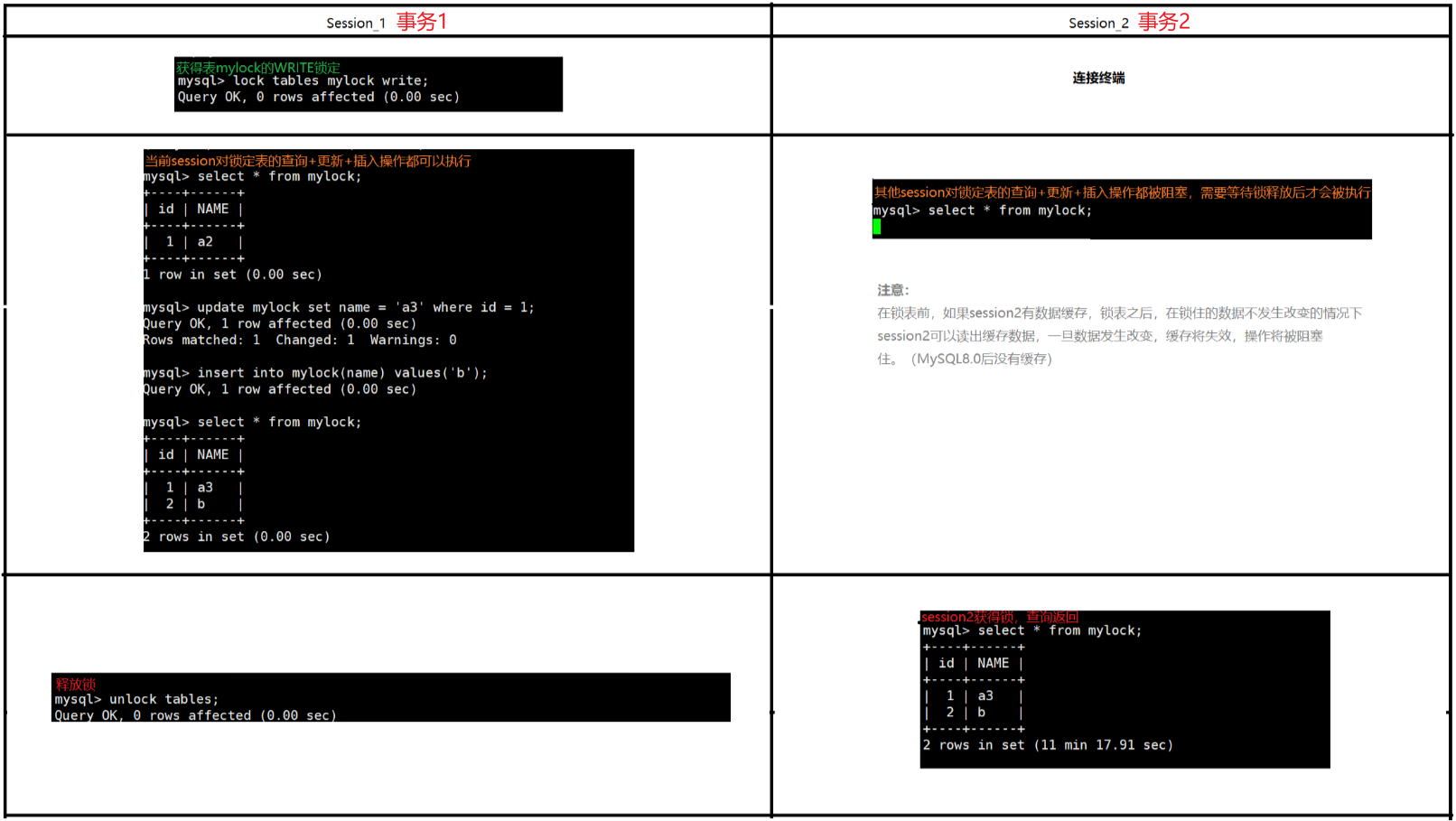Click the green caption '获得表mylock的WRITE锁定'
Image resolution: width=1456 pixels, height=821 pixels.
[258, 67]
